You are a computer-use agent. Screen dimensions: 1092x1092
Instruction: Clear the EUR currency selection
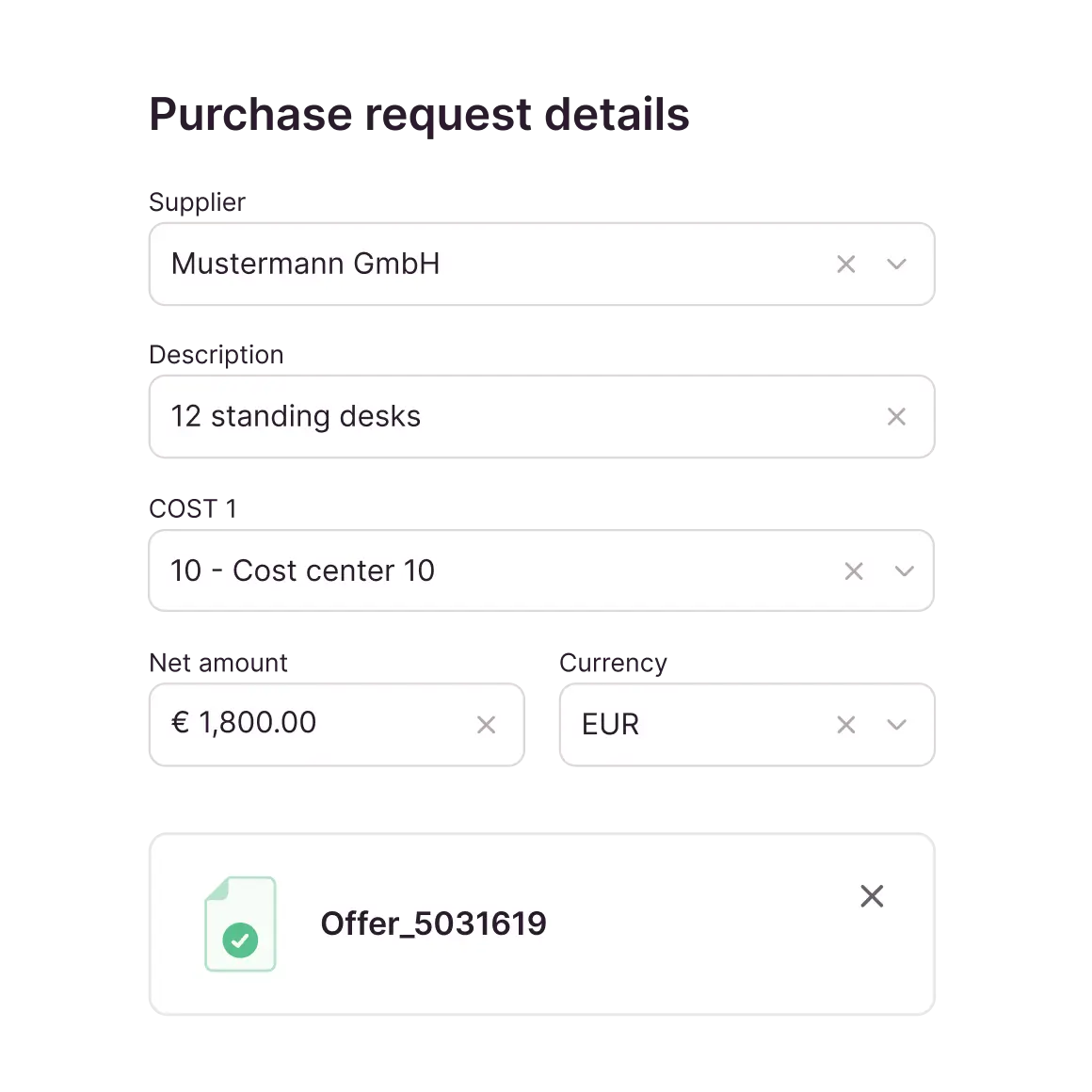click(x=845, y=724)
